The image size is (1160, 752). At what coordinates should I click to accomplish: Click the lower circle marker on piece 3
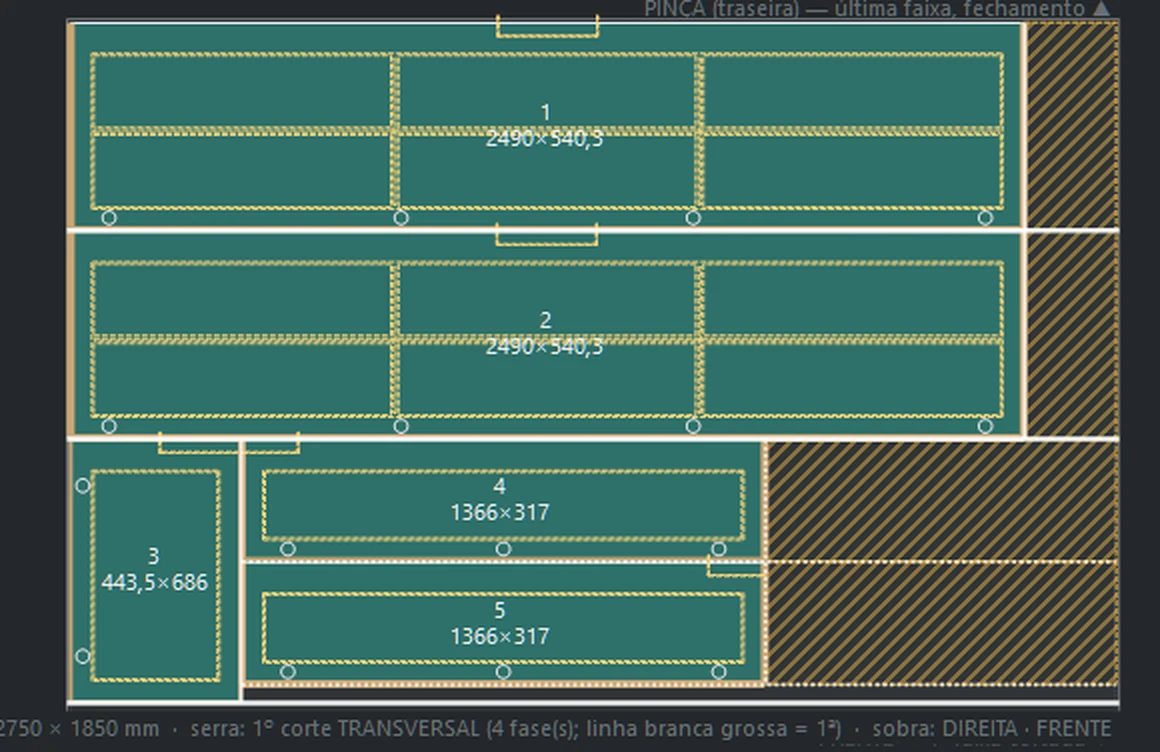coord(83,656)
